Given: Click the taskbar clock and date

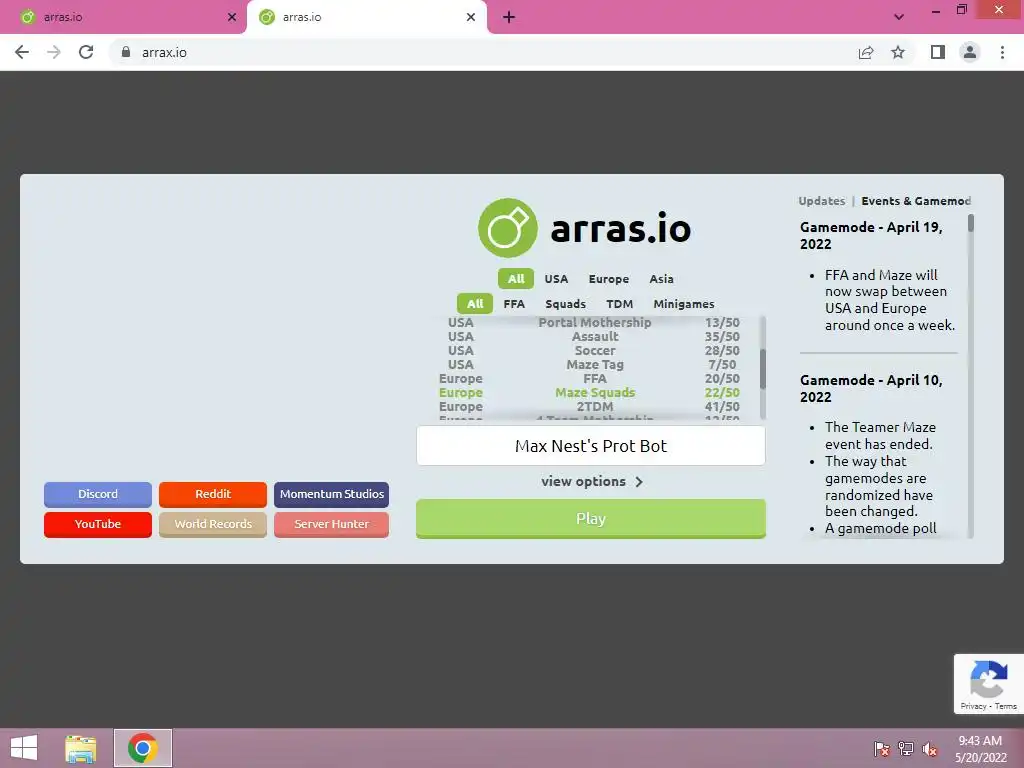Looking at the screenshot, I should 980,748.
